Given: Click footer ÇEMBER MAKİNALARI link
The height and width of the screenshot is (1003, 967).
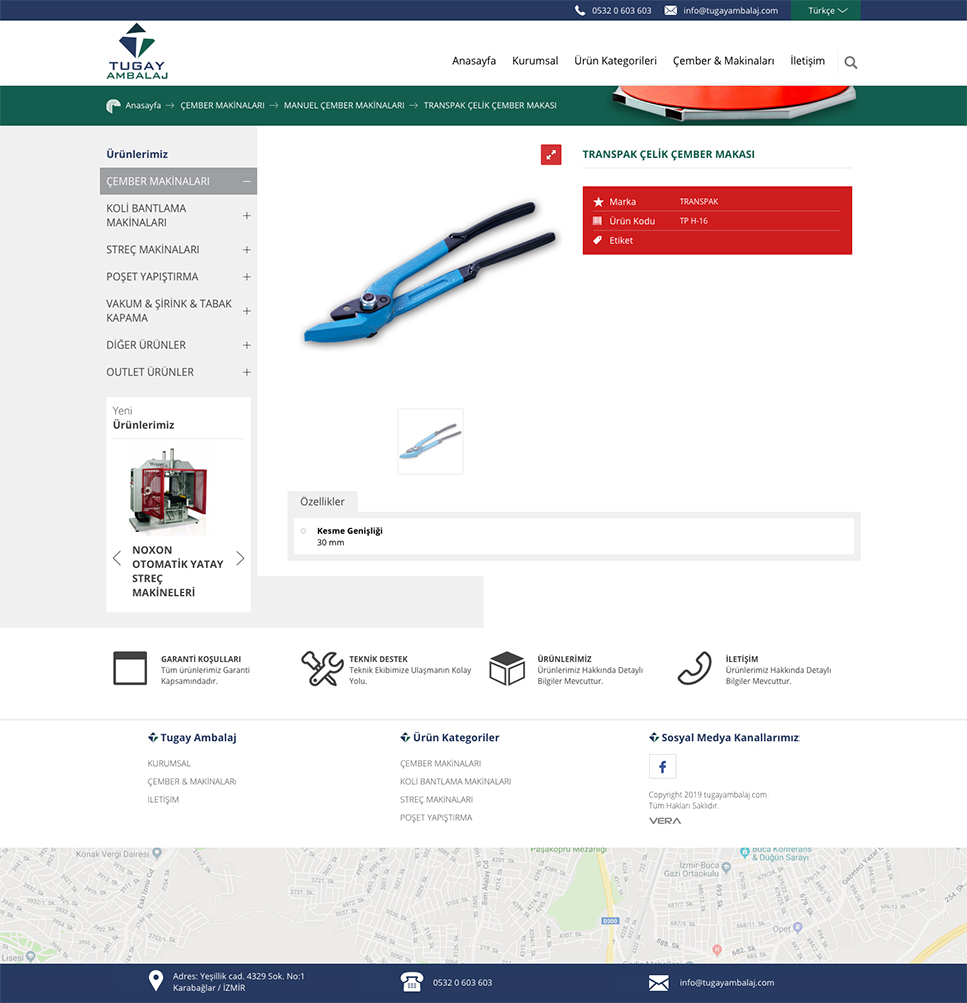Looking at the screenshot, I should point(441,764).
